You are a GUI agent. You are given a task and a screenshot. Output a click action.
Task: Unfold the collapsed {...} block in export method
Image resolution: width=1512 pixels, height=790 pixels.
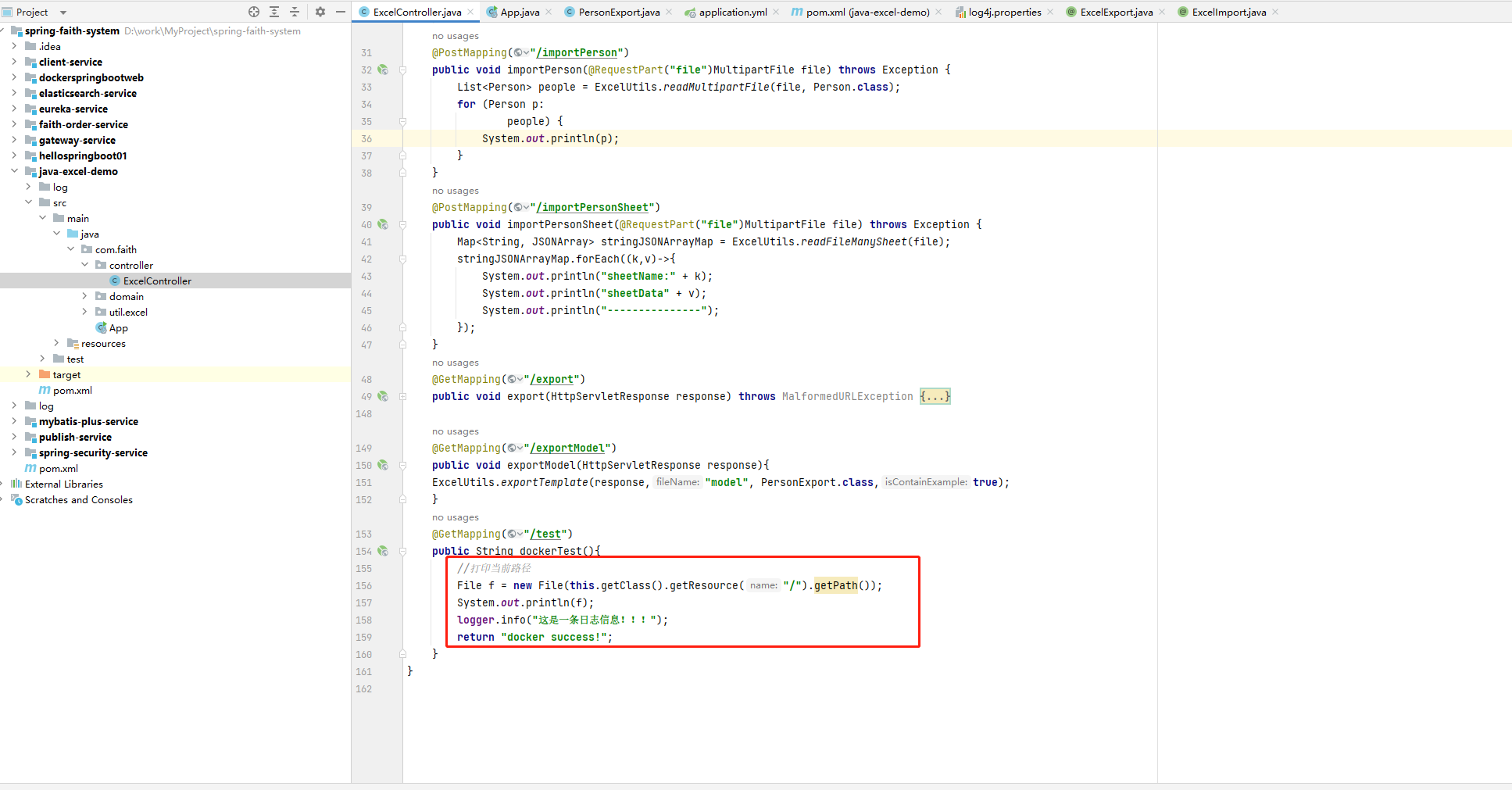[935, 396]
